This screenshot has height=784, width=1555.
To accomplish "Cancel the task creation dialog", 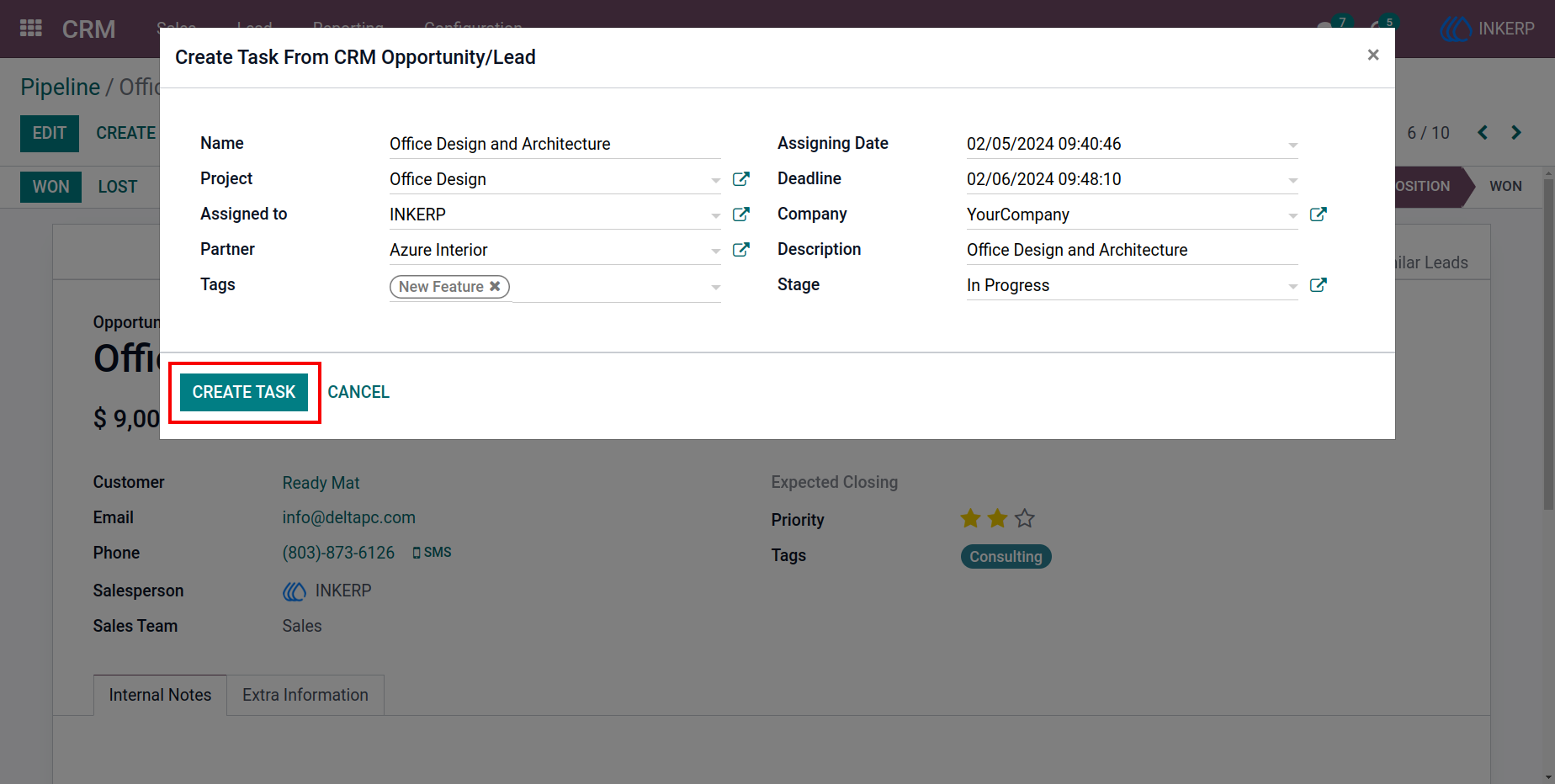I will 358,392.
